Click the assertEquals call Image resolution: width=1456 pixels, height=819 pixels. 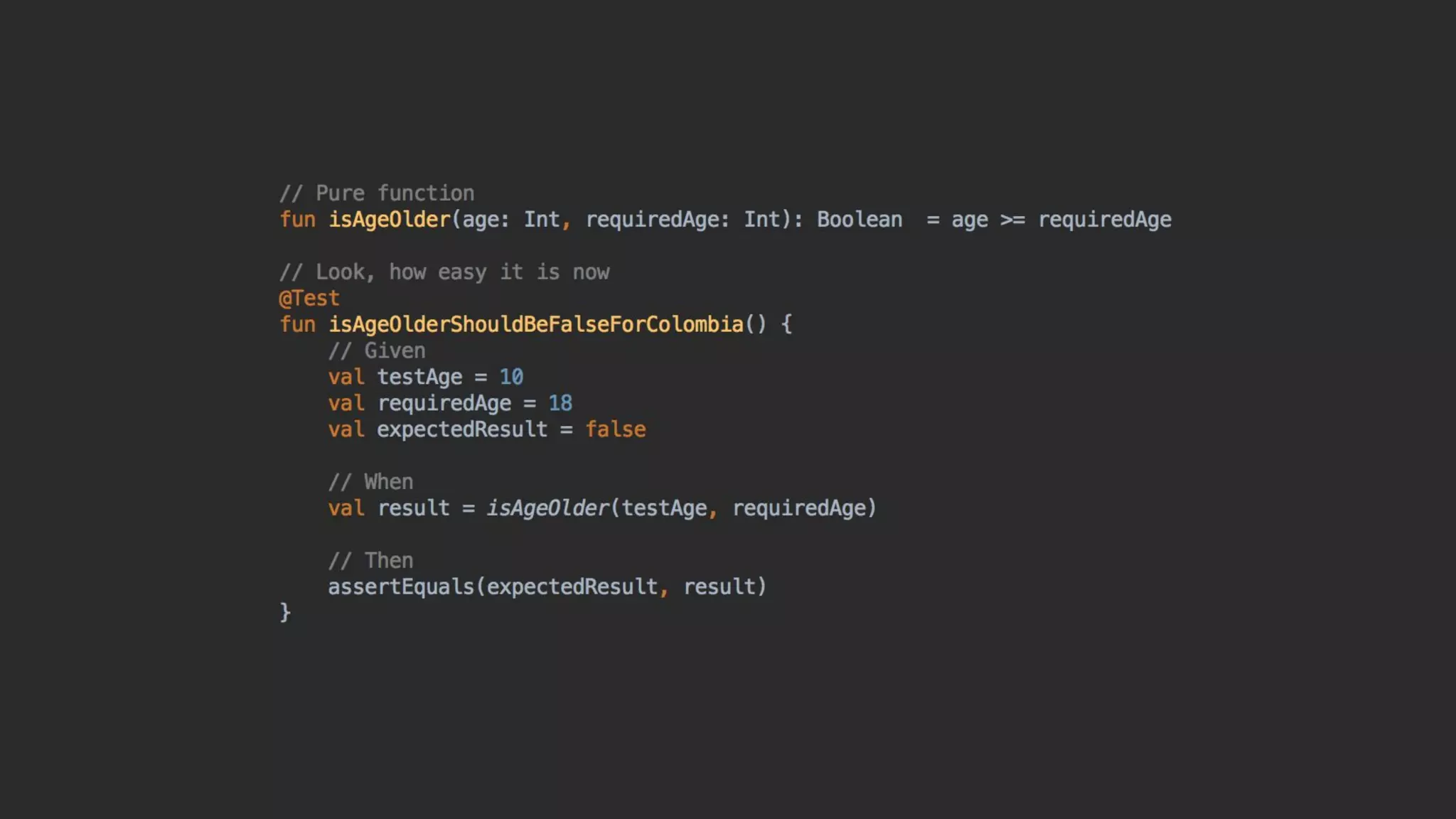pos(400,587)
